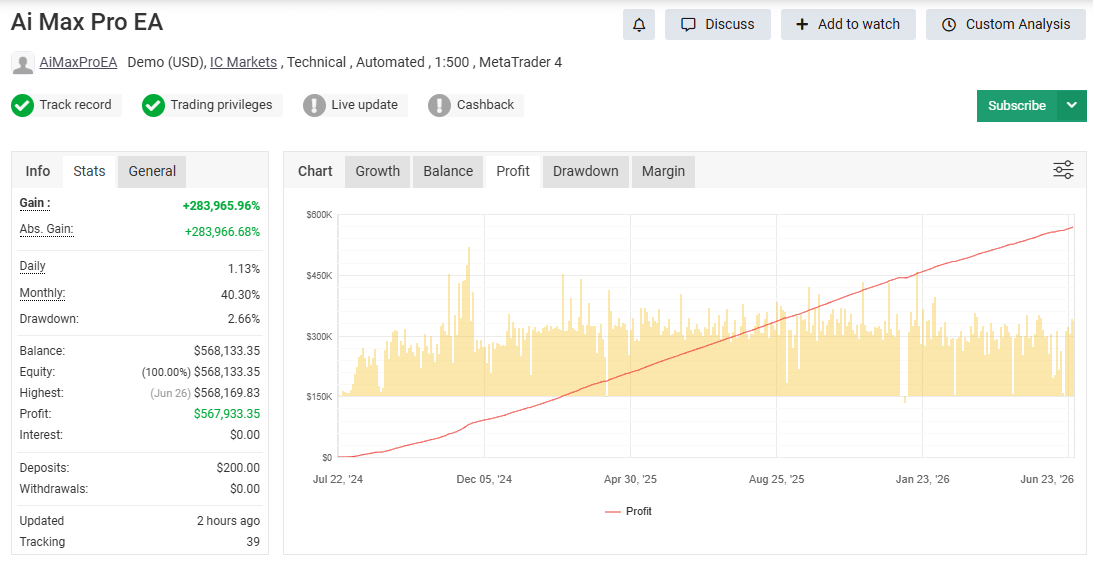The width and height of the screenshot is (1093, 570).
Task: Click the Trading privileges label
Action: tap(222, 105)
